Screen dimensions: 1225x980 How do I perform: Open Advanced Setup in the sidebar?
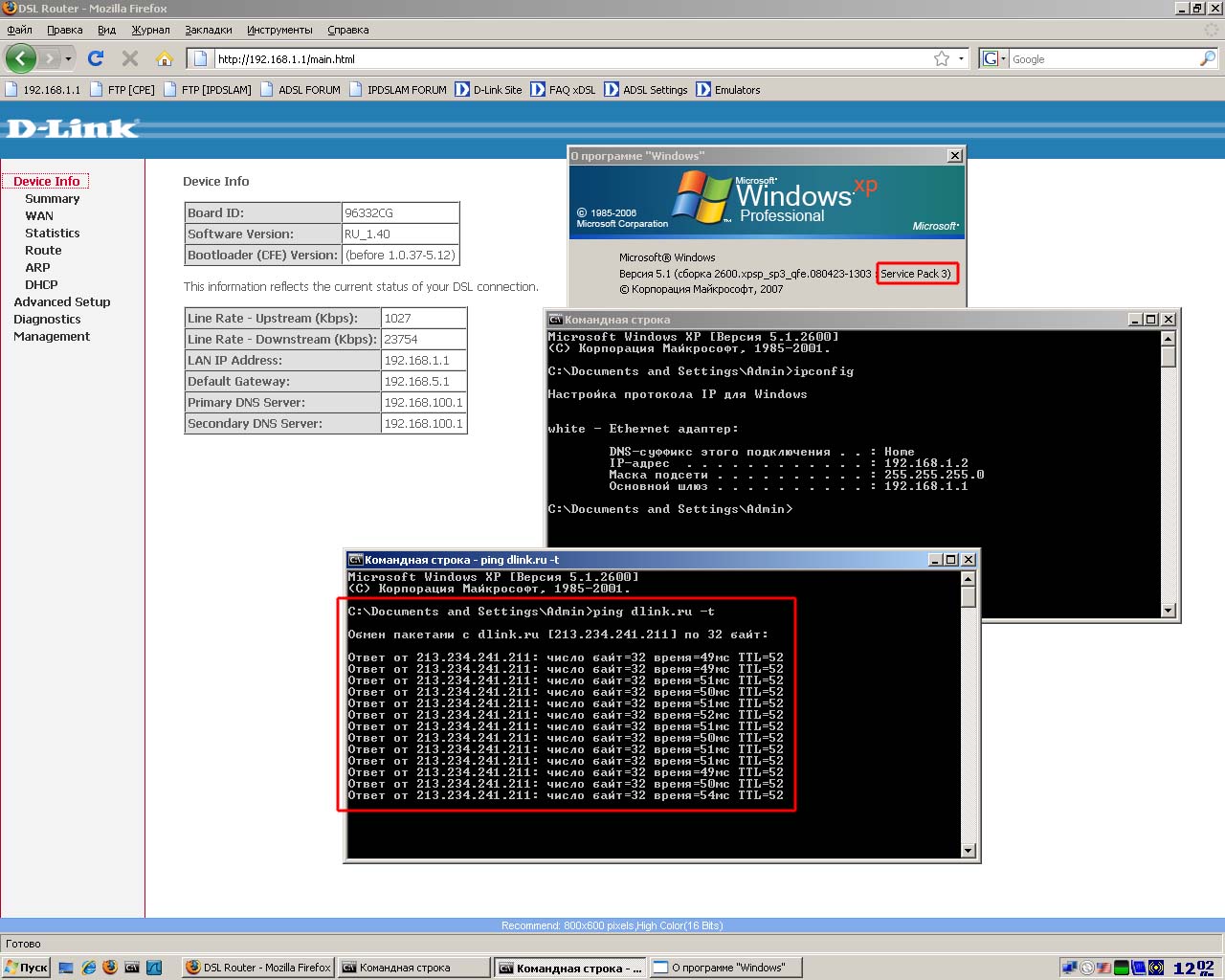click(62, 302)
